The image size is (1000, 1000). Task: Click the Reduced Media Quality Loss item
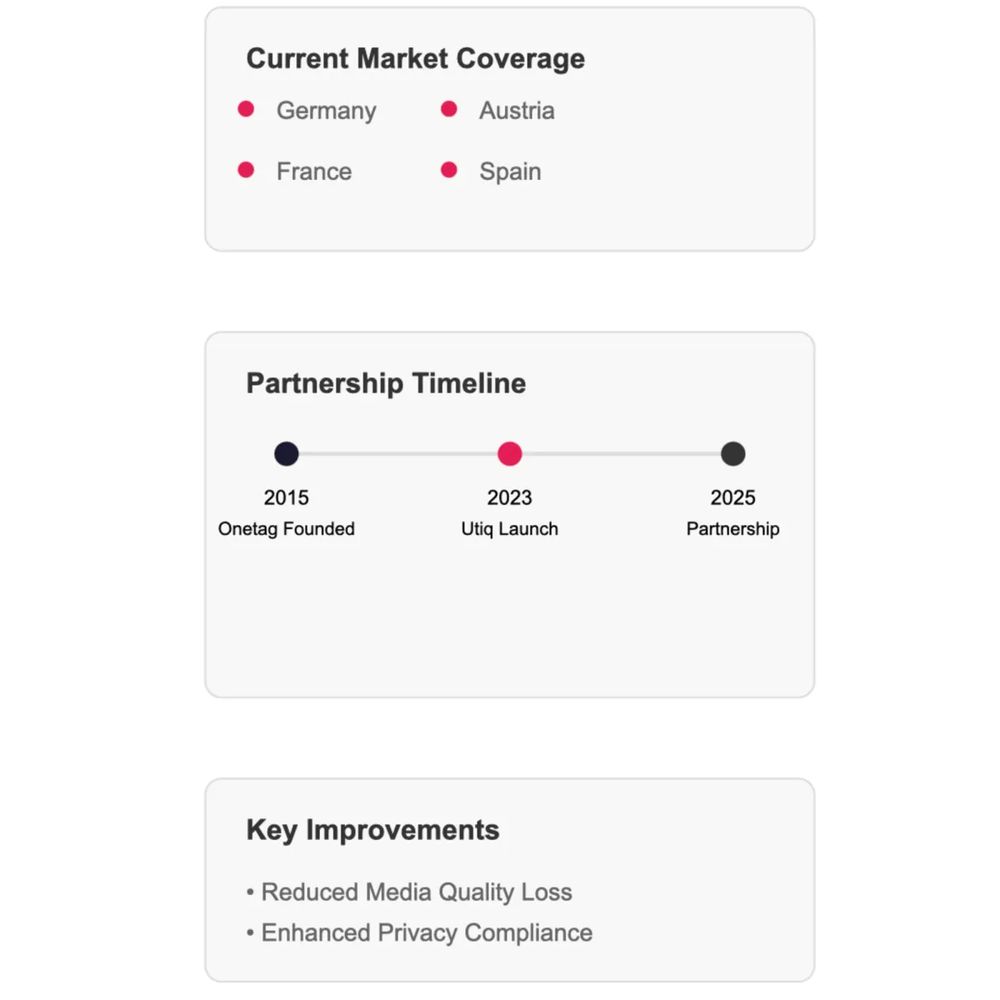409,892
